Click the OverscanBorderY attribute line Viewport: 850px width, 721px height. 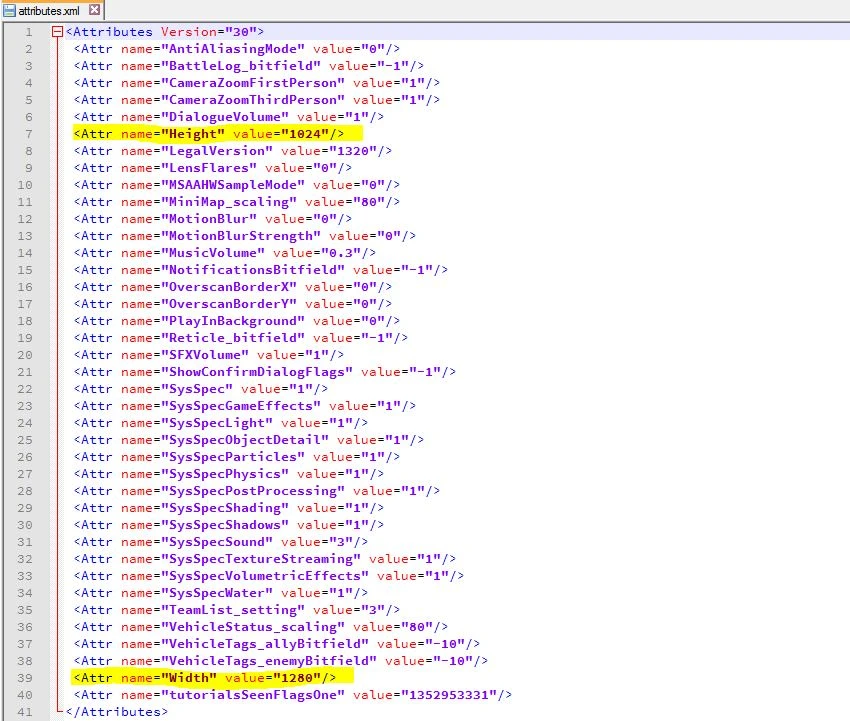(x=233, y=304)
